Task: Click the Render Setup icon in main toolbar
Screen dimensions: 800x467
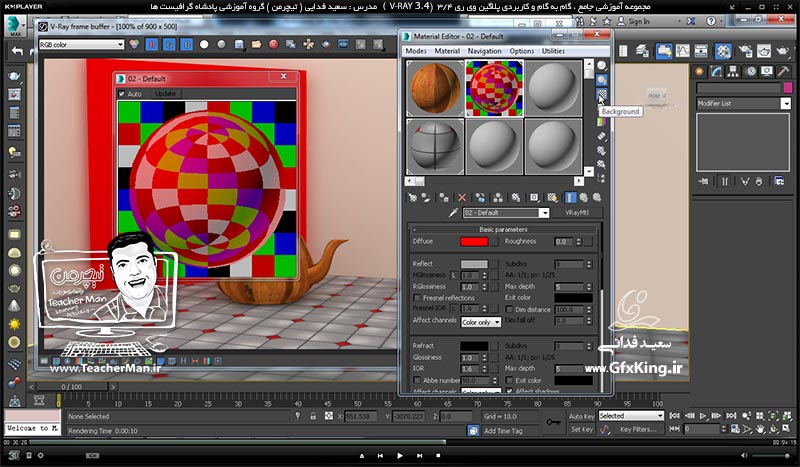Action: point(745,51)
